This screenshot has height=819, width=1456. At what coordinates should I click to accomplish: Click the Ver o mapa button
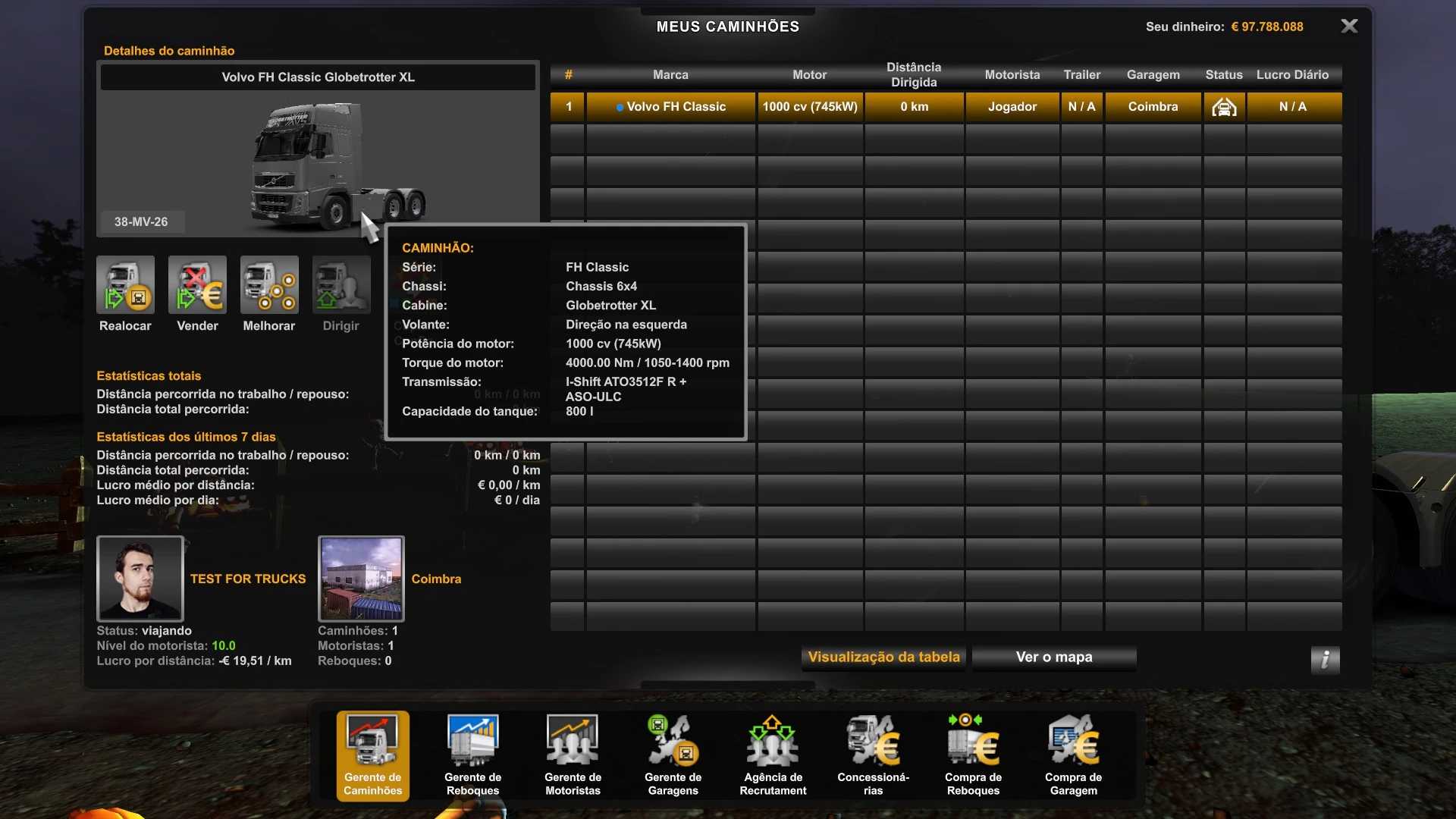(1053, 657)
